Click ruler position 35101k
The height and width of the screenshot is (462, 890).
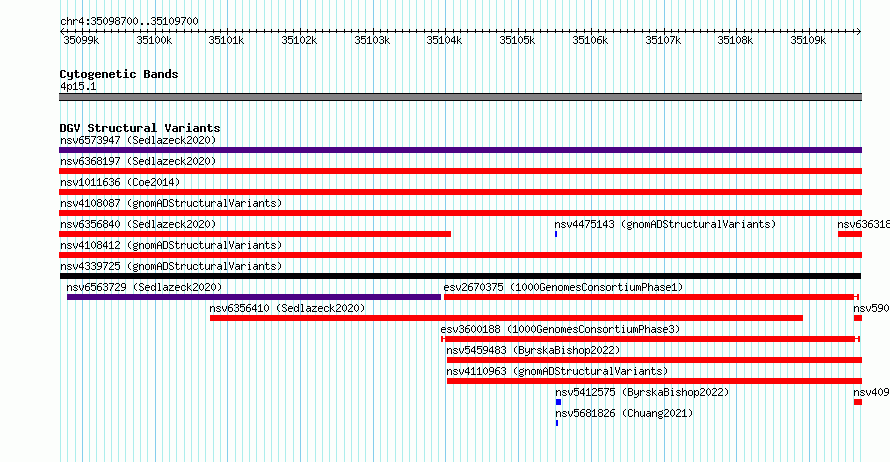pyautogui.click(x=226, y=40)
